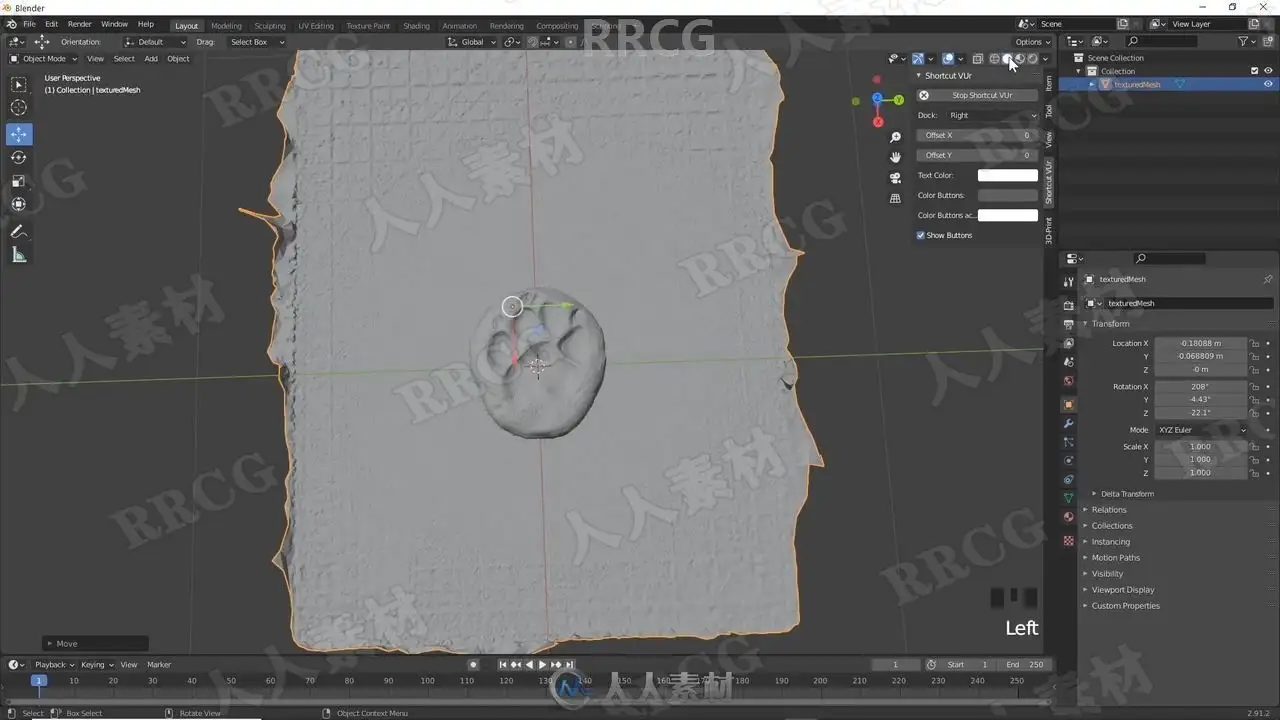Switch to wireframe viewport shading
This screenshot has height=720, width=1280.
(994, 59)
